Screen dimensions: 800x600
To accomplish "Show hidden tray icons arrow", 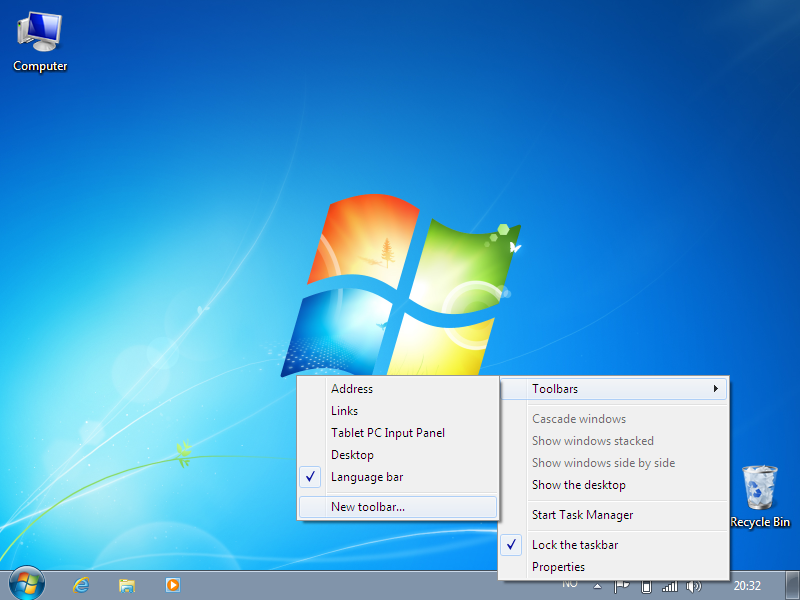I will pos(597,587).
